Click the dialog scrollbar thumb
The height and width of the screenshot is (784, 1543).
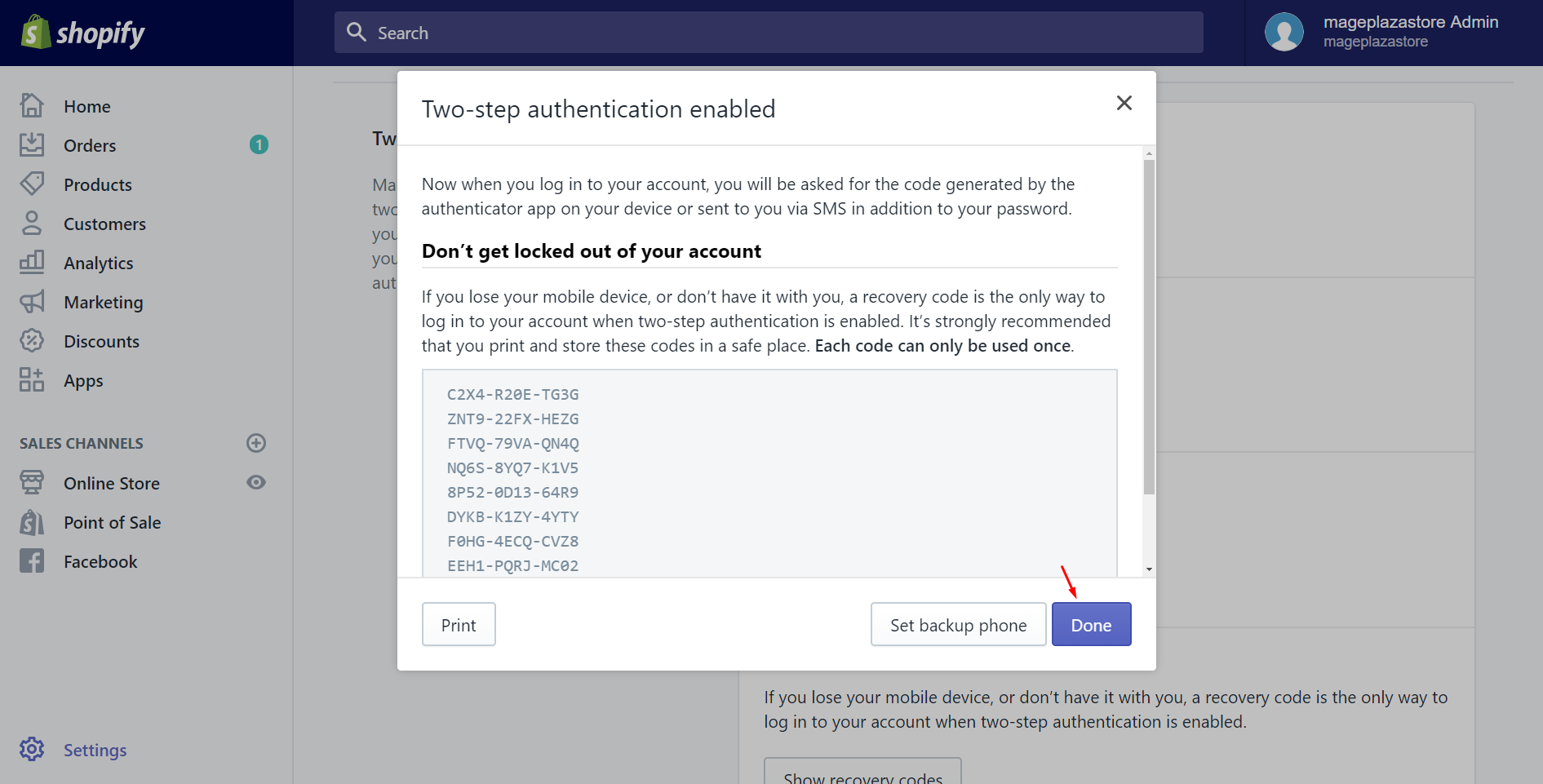[x=1149, y=326]
